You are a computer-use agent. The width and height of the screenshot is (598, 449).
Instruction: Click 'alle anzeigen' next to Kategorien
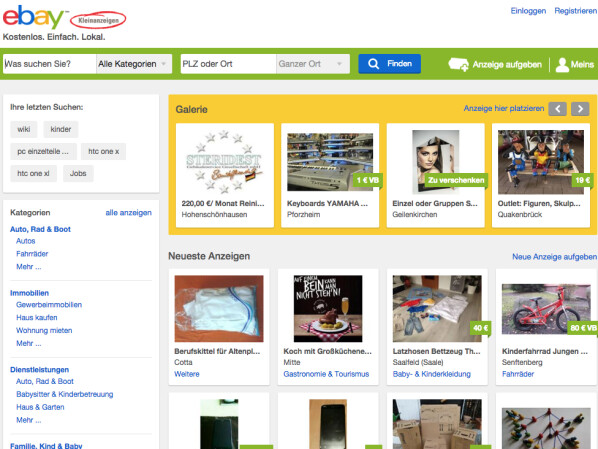click(129, 212)
